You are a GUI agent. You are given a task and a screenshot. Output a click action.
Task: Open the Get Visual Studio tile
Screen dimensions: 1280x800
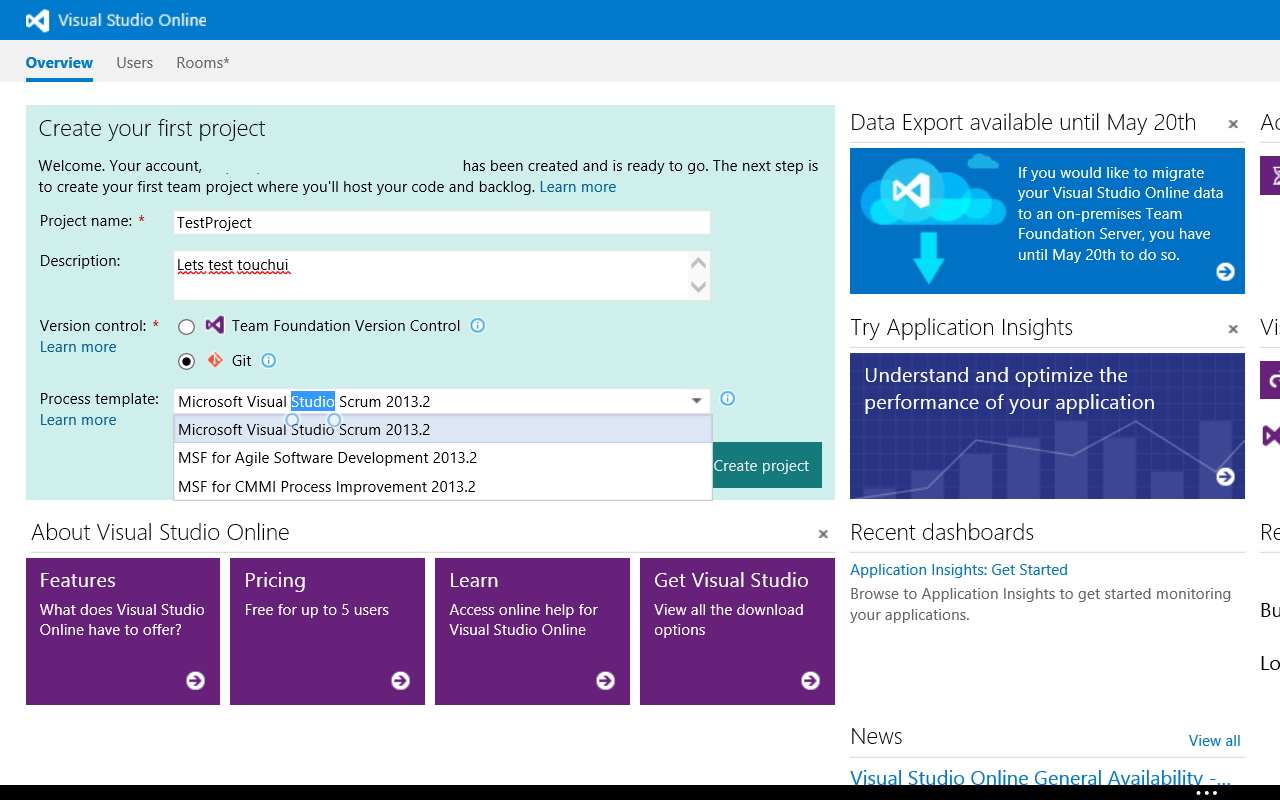(737, 631)
